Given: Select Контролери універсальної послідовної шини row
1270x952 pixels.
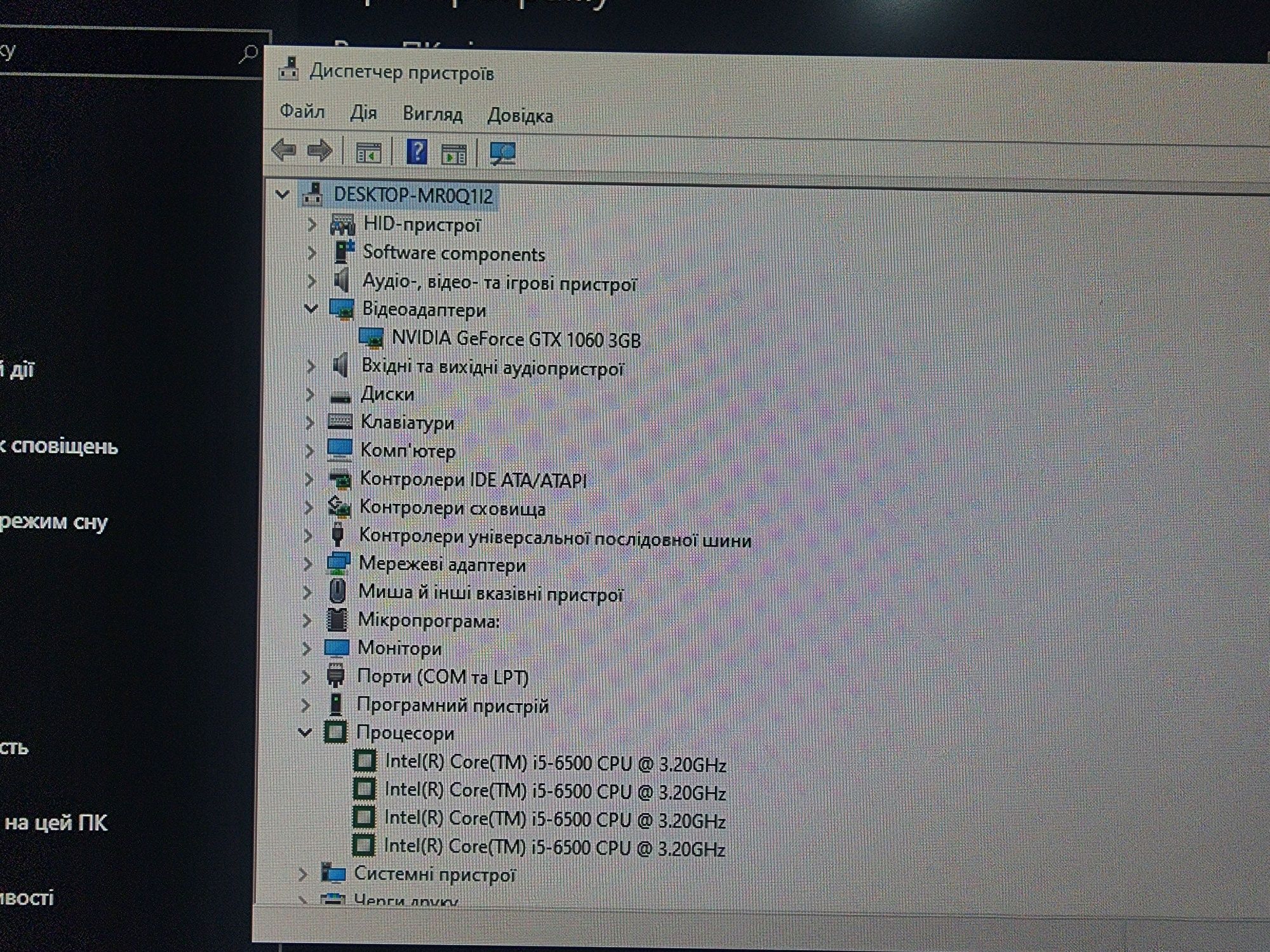Looking at the screenshot, I should point(555,538).
